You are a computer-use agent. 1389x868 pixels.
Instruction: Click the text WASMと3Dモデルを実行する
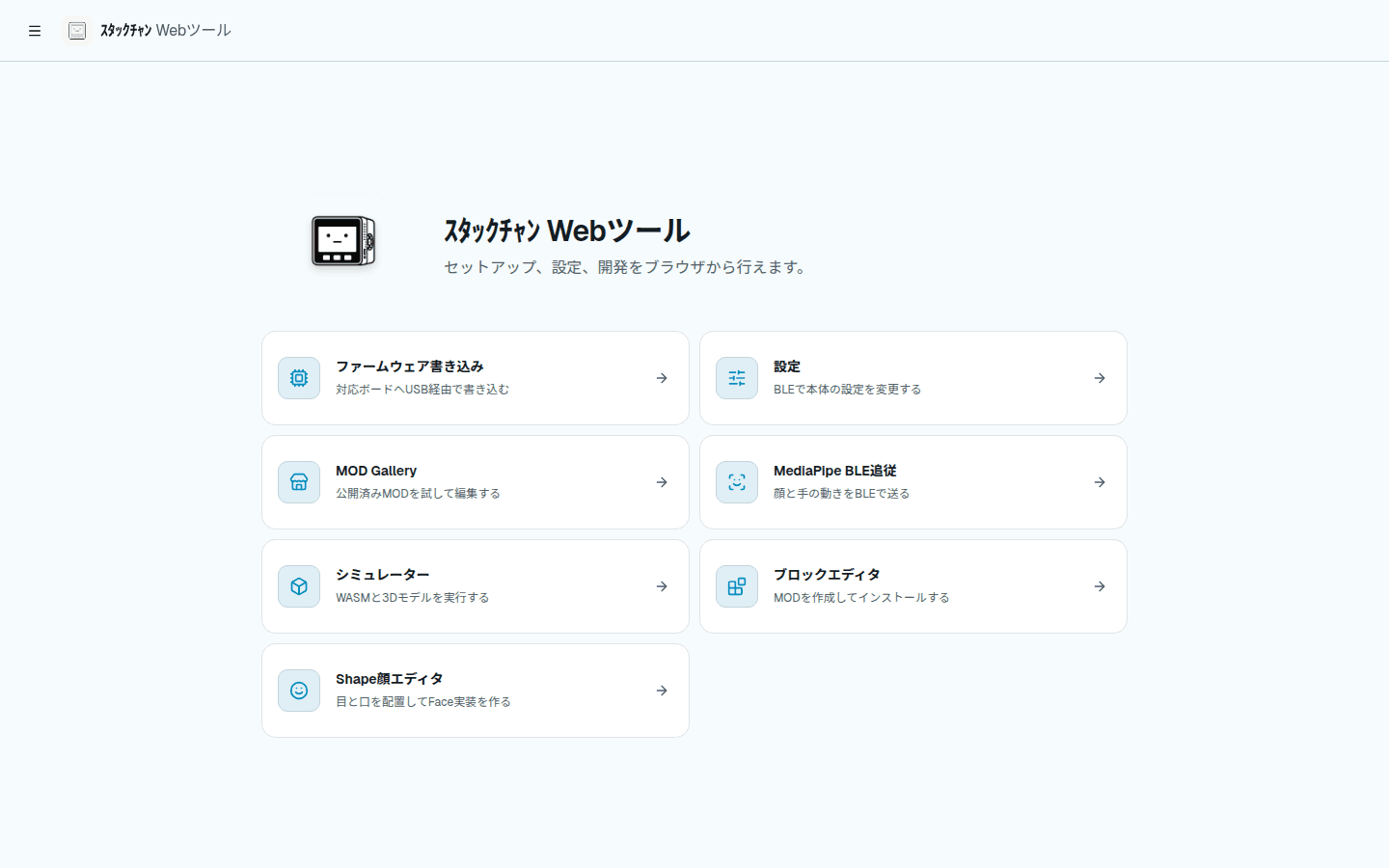[x=412, y=598]
